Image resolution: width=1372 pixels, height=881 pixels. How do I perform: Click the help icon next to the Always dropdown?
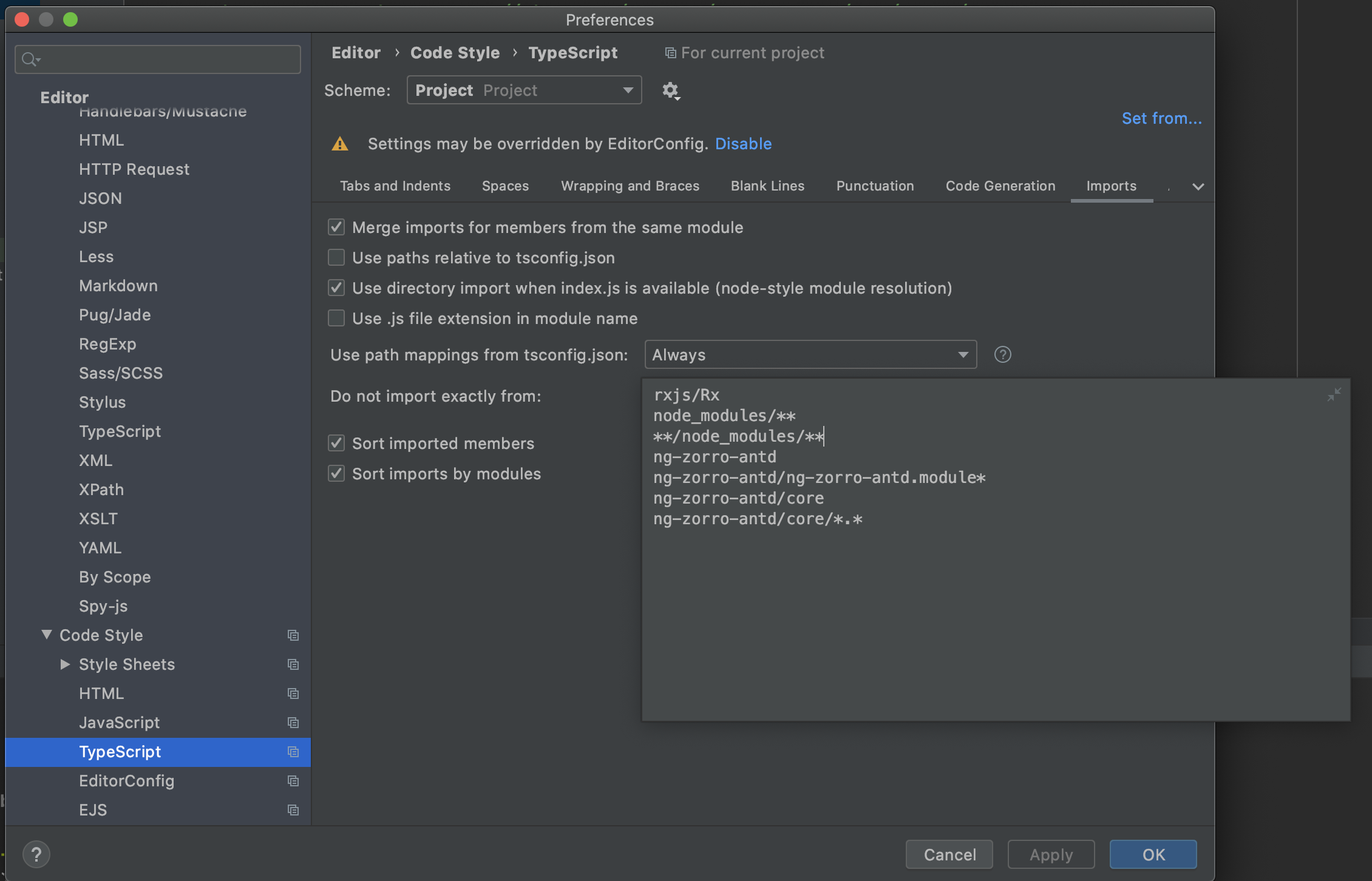coord(1002,354)
